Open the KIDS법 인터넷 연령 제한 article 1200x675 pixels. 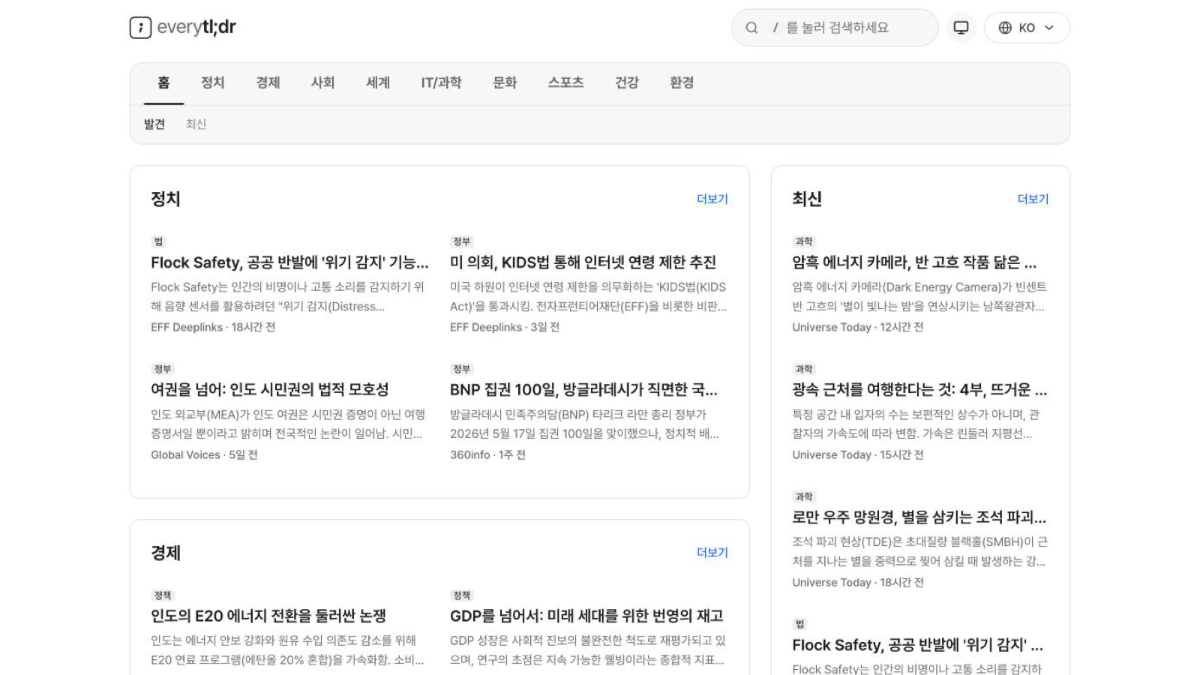click(x=583, y=262)
